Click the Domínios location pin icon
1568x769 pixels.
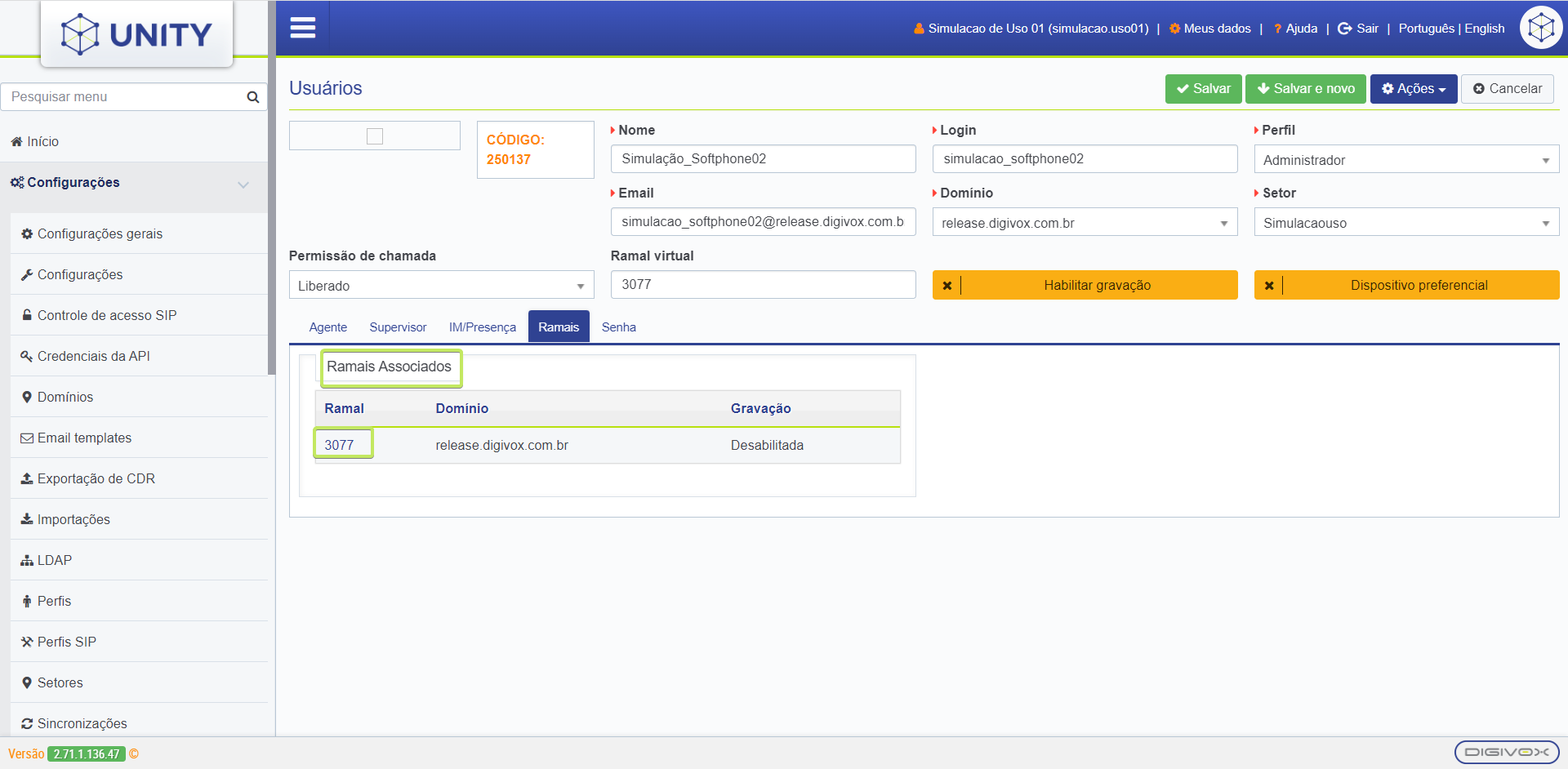(27, 397)
